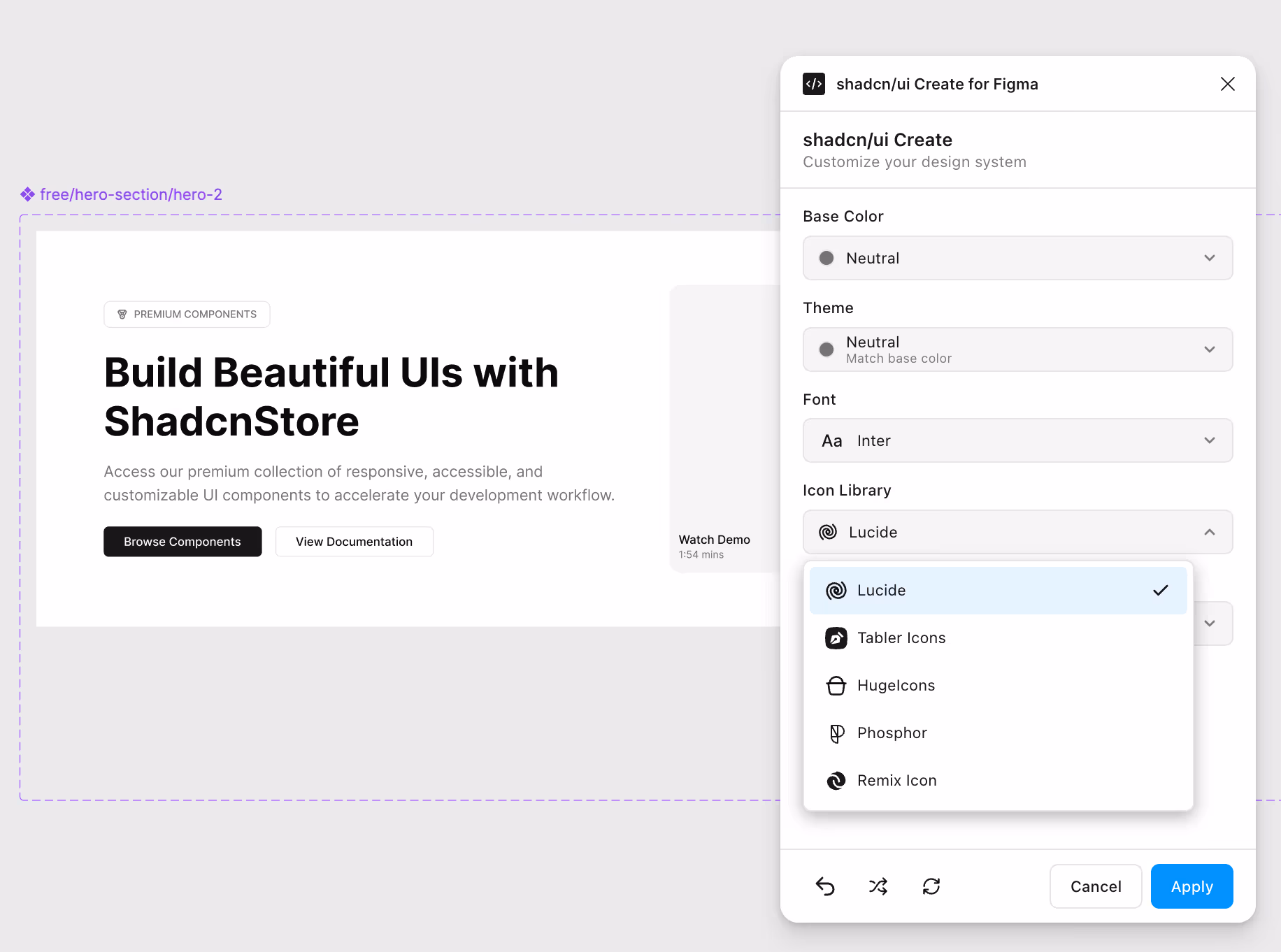This screenshot has width=1281, height=952.
Task: Click the badge icon in Premium Components pill
Action: tap(122, 315)
